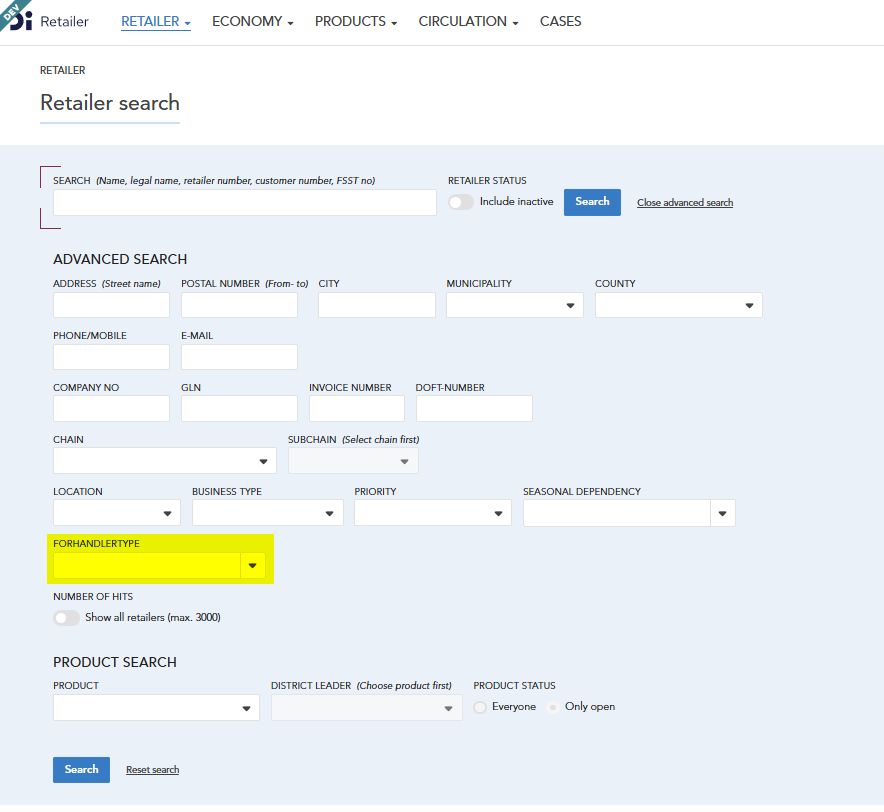Open the LOCATION dropdown
884x812 pixels.
[x=117, y=513]
